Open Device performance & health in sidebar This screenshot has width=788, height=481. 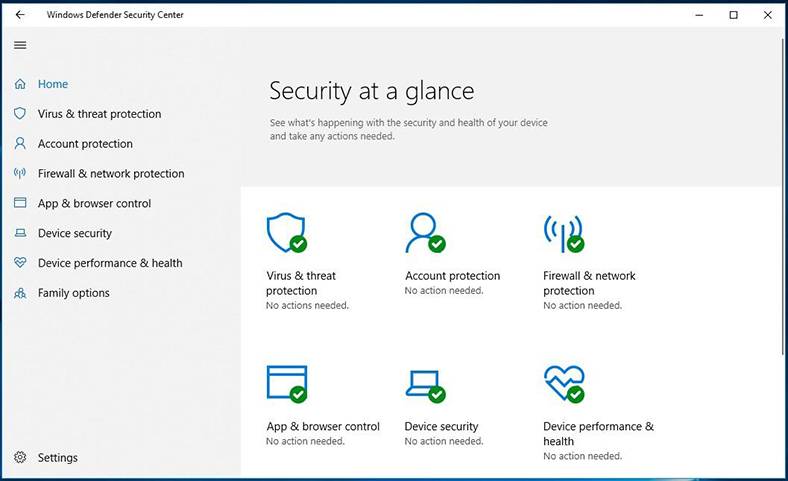coord(110,263)
